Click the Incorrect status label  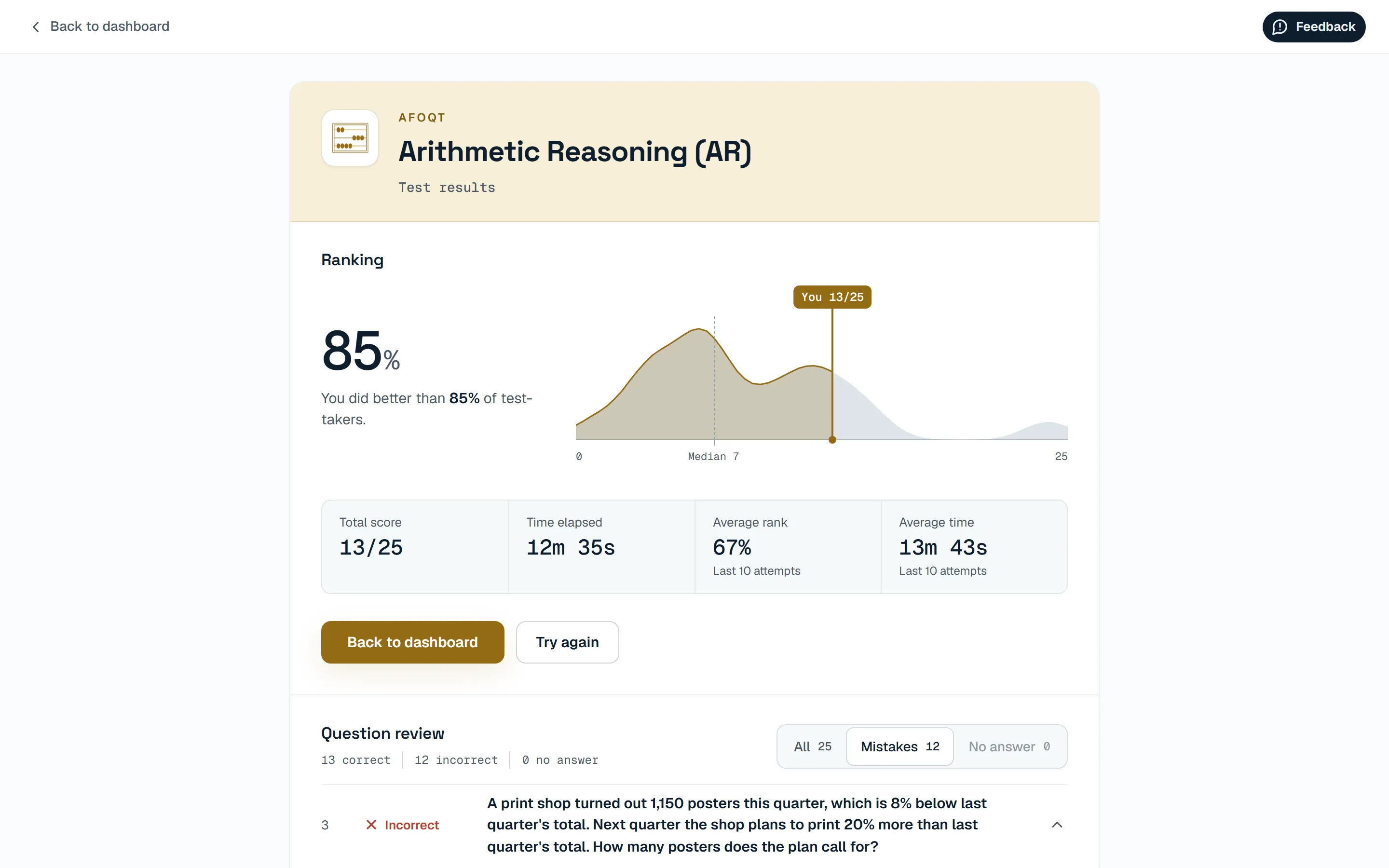pos(411,825)
